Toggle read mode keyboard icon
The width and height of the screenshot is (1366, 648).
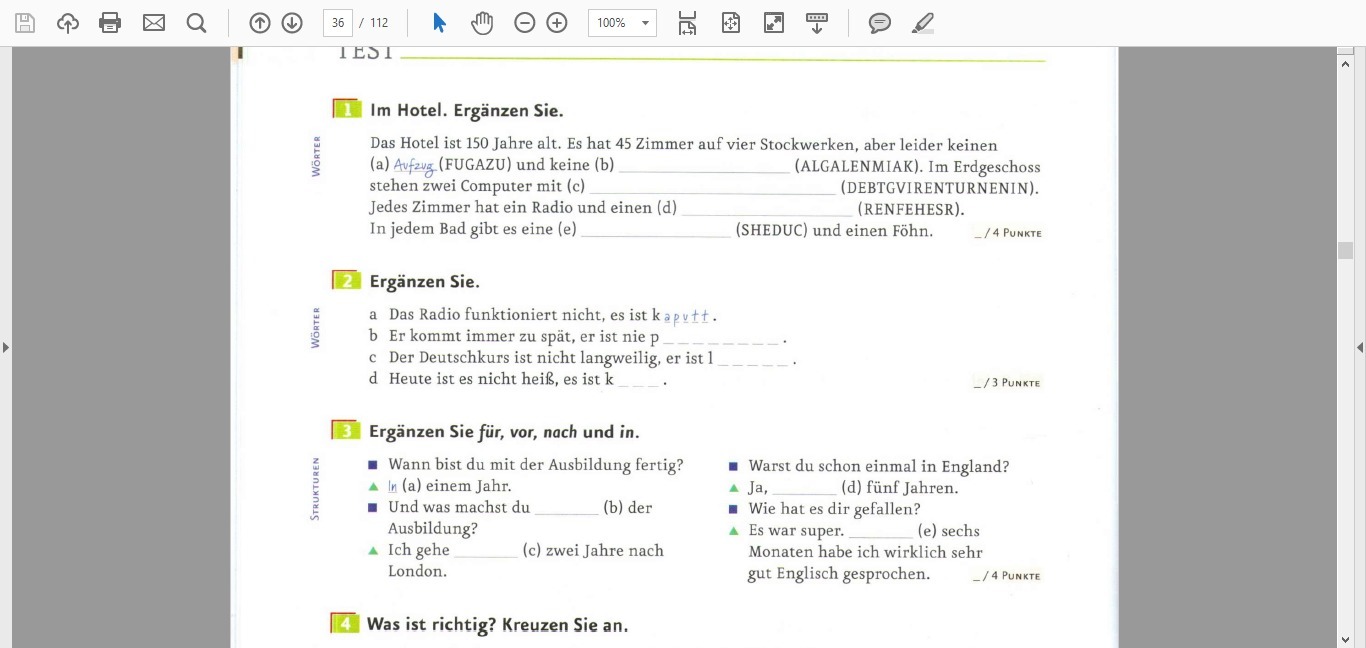pyautogui.click(x=817, y=23)
